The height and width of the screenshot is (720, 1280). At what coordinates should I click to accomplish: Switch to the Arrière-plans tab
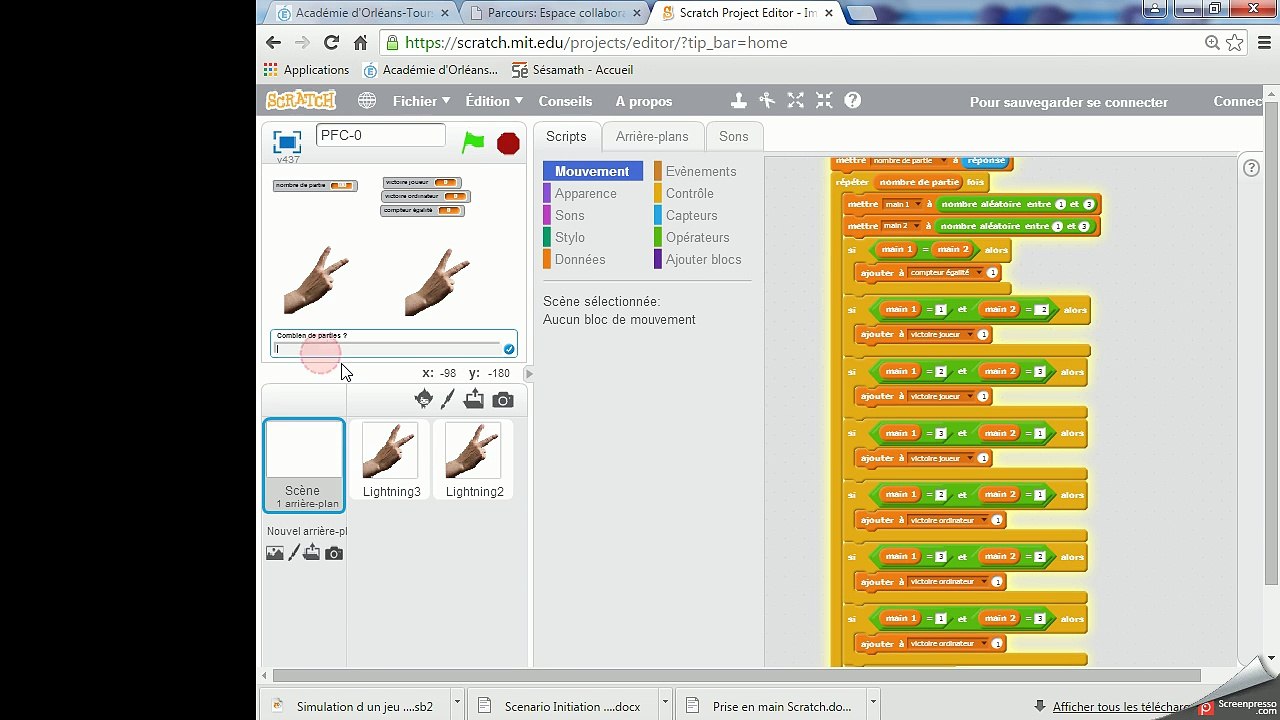tap(652, 136)
